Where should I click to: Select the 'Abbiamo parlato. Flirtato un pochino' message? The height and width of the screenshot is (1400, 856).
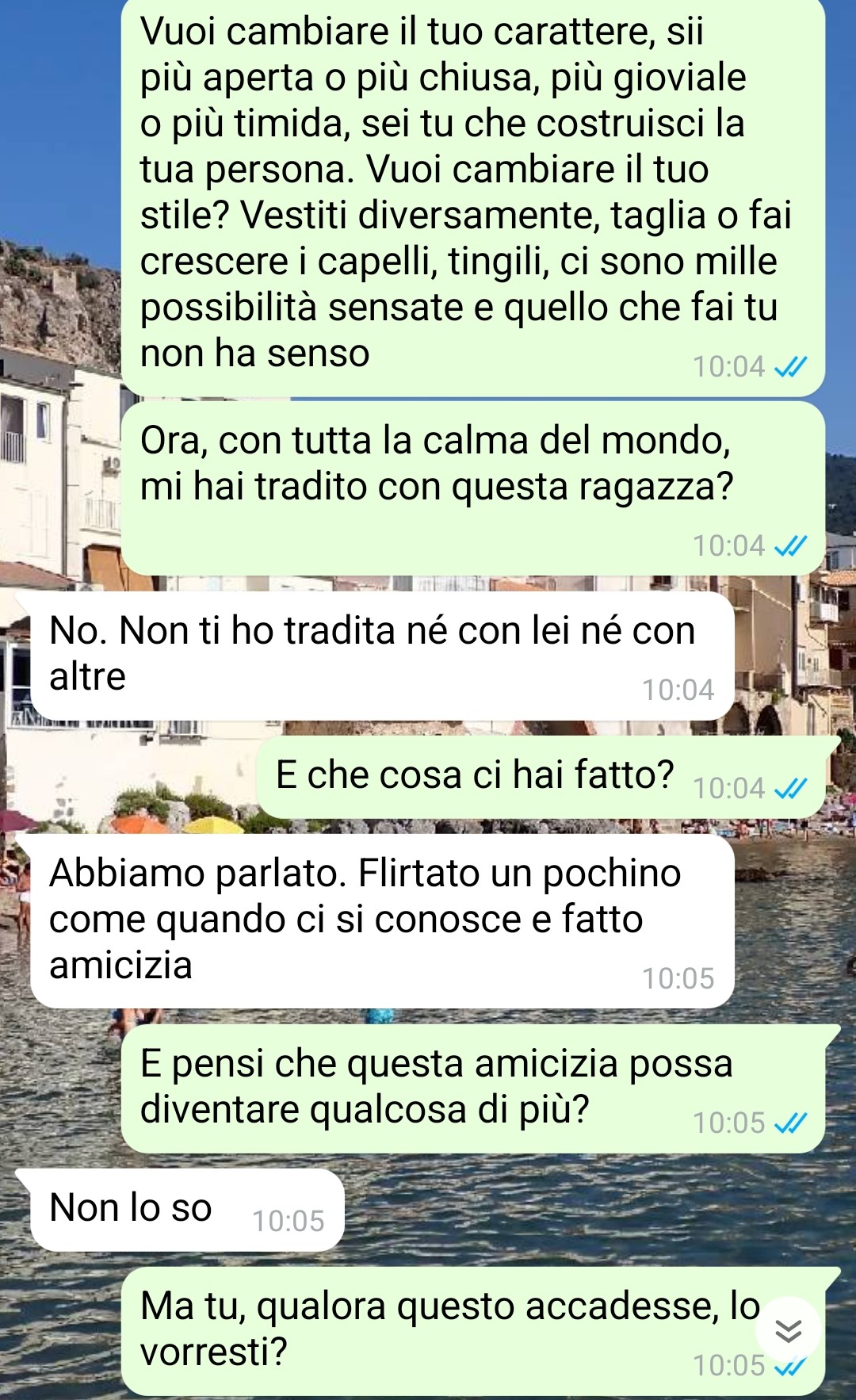pos(382,921)
